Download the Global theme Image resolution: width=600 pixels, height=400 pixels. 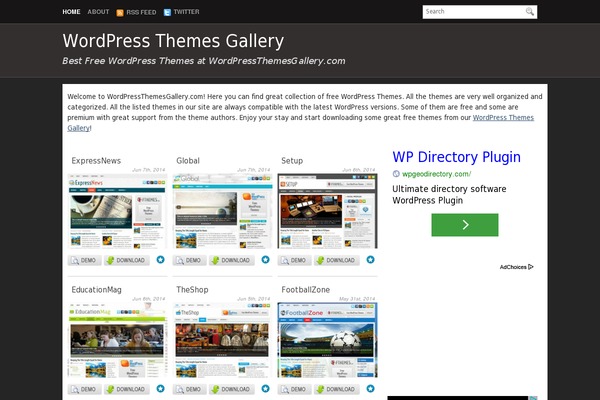[x=232, y=260]
